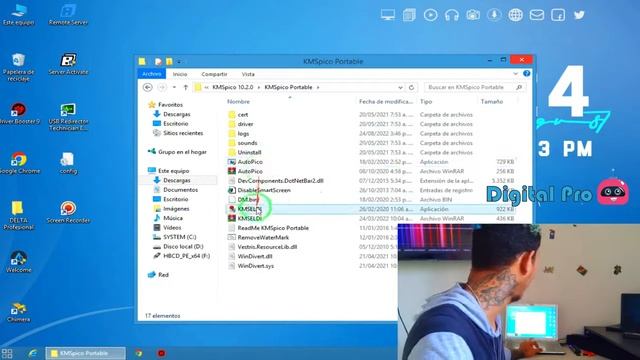640x360 pixels.
Task: Open the Compartir ribbon tab
Action: pos(214,74)
